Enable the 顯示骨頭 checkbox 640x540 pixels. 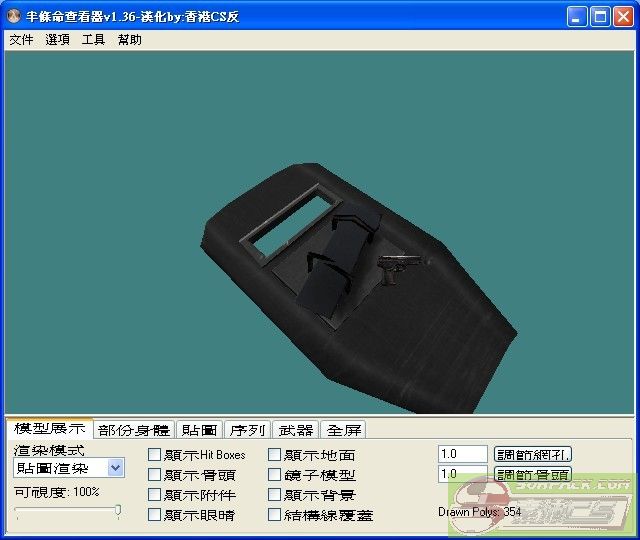point(154,474)
